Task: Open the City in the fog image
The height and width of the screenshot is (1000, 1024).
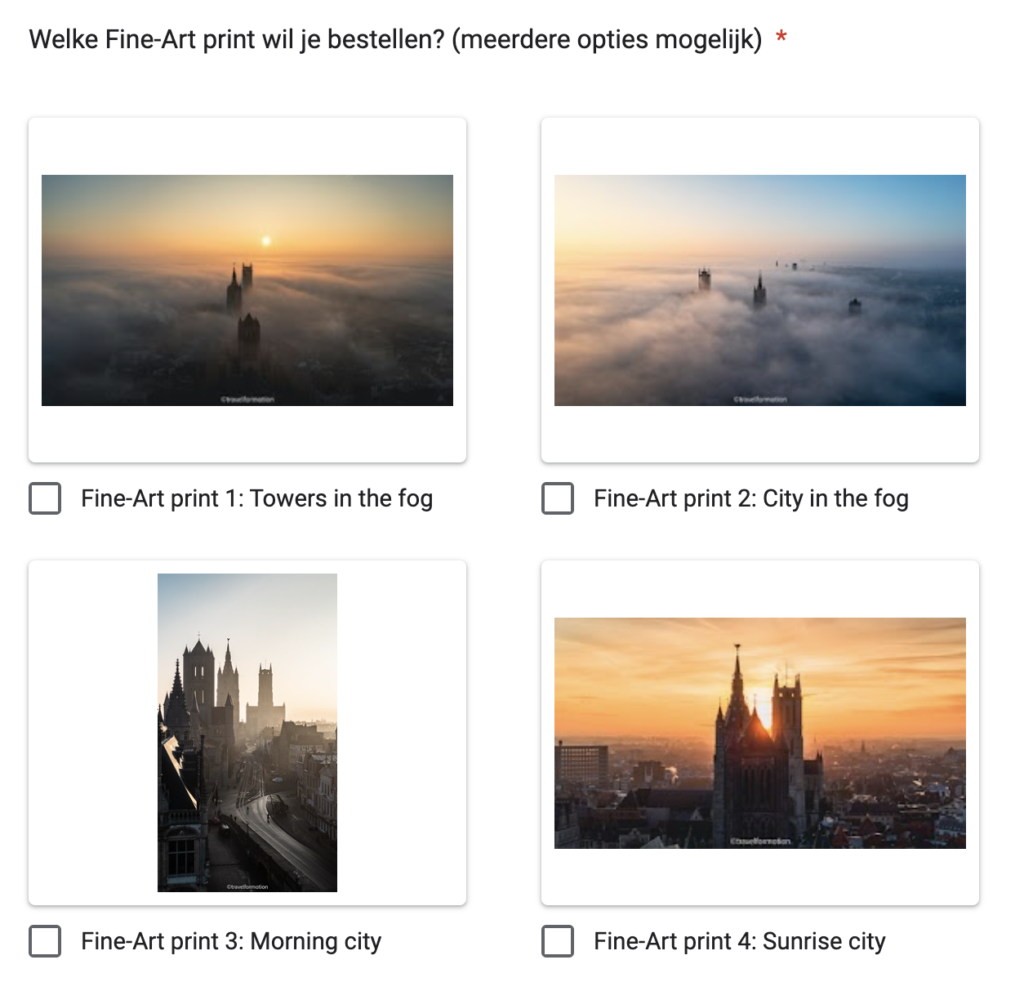Action: pos(760,290)
